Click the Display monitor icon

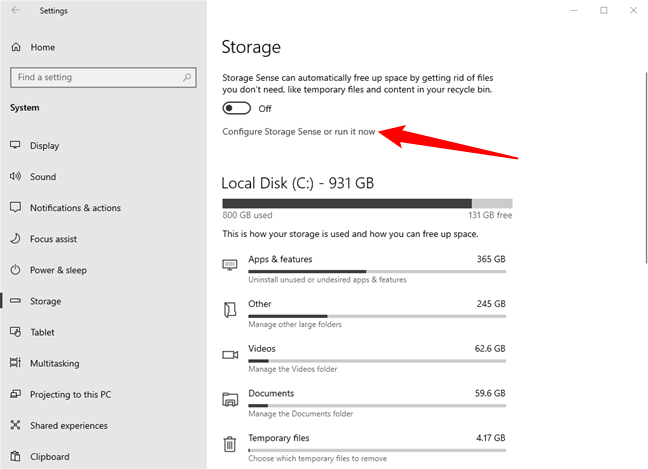16,145
